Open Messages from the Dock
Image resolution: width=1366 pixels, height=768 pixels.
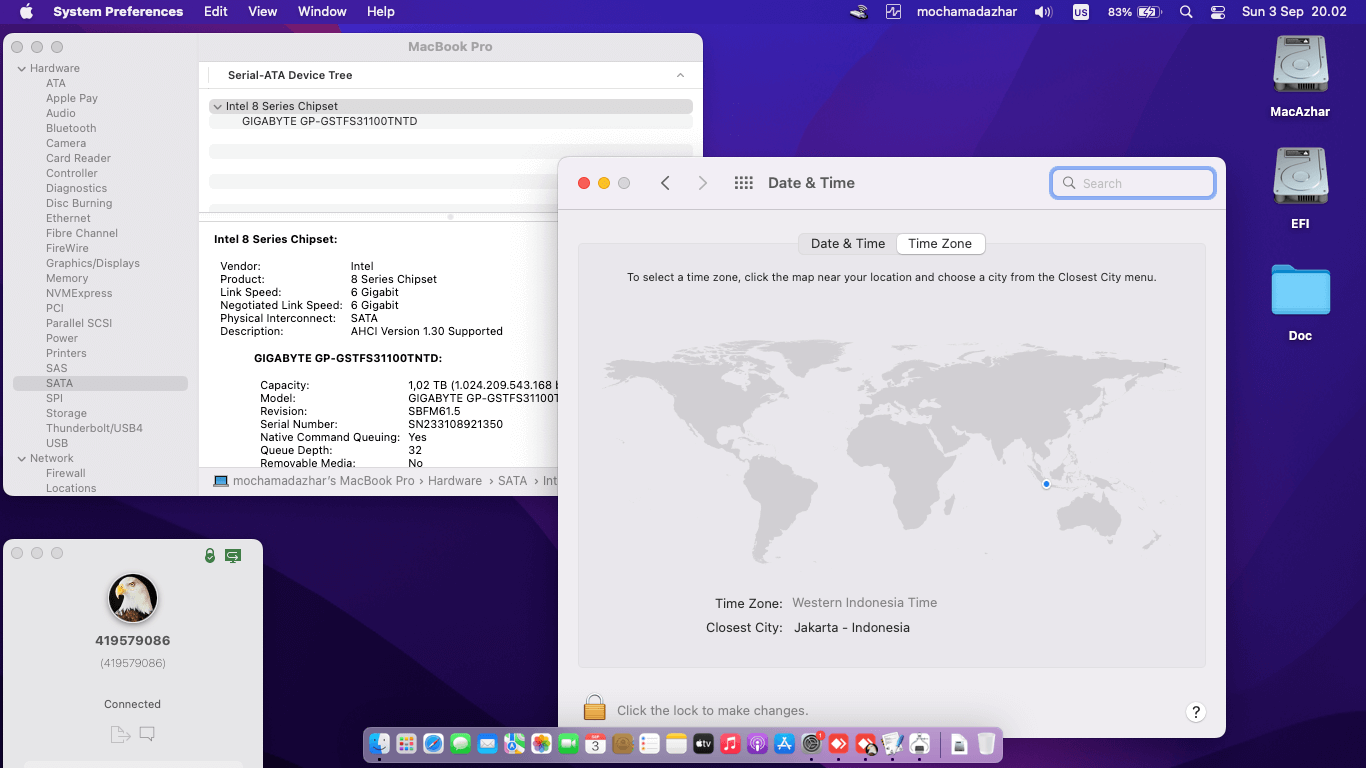[460, 744]
